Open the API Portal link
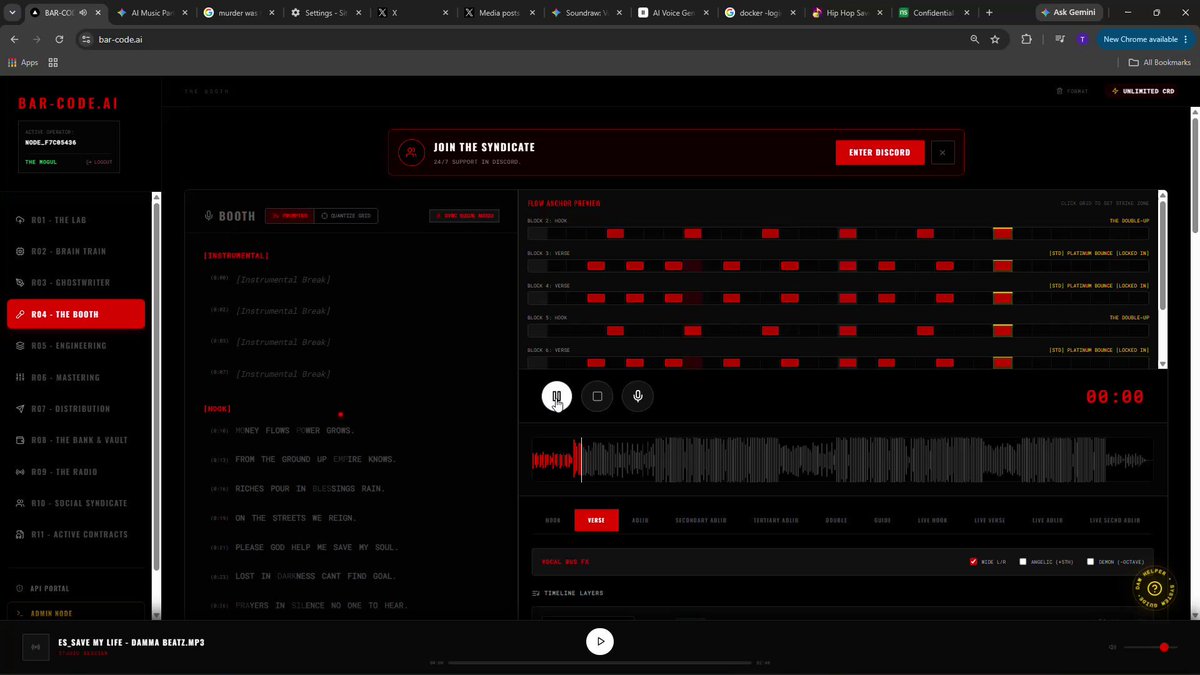This screenshot has width=1200, height=675. tap(50, 589)
